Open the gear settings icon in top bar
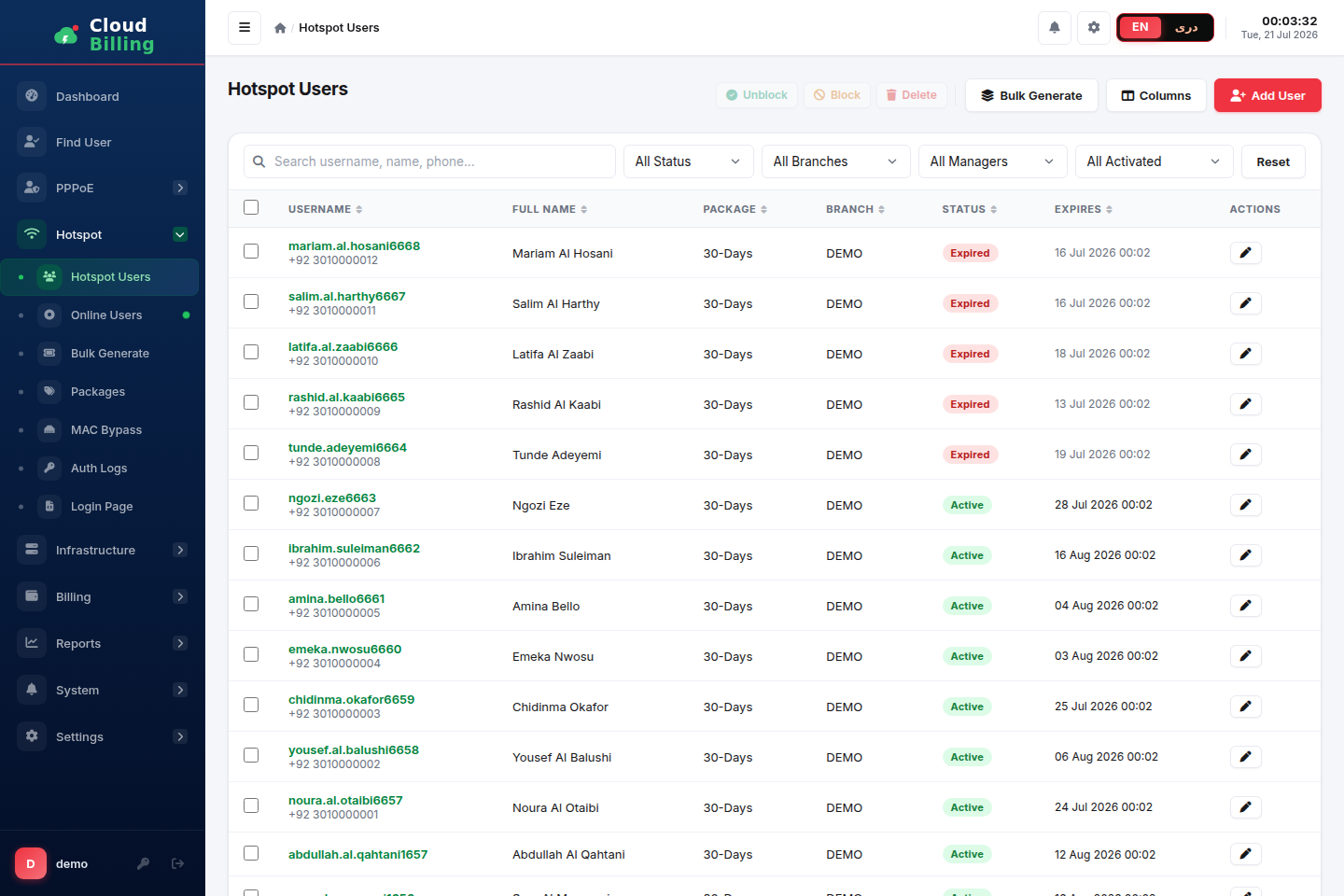 [x=1094, y=27]
